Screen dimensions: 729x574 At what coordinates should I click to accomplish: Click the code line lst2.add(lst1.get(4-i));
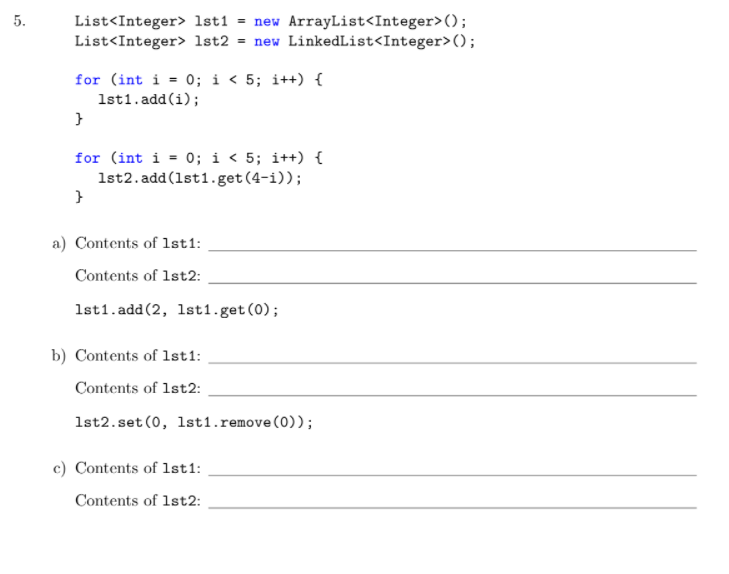click(199, 178)
